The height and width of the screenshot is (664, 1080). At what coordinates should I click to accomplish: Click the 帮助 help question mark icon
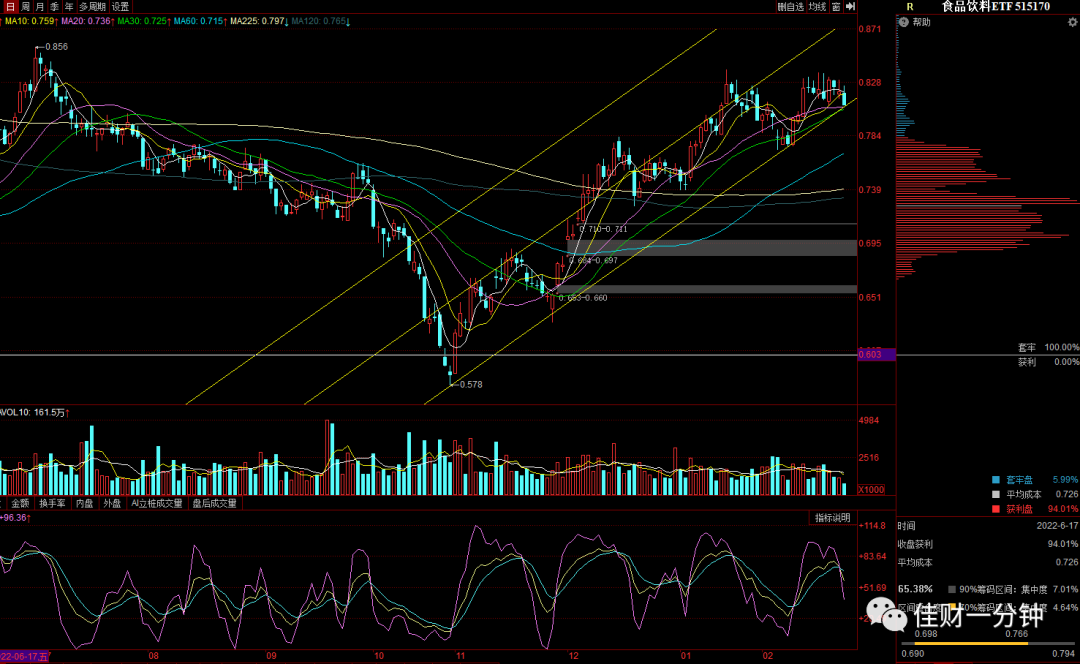coord(904,22)
